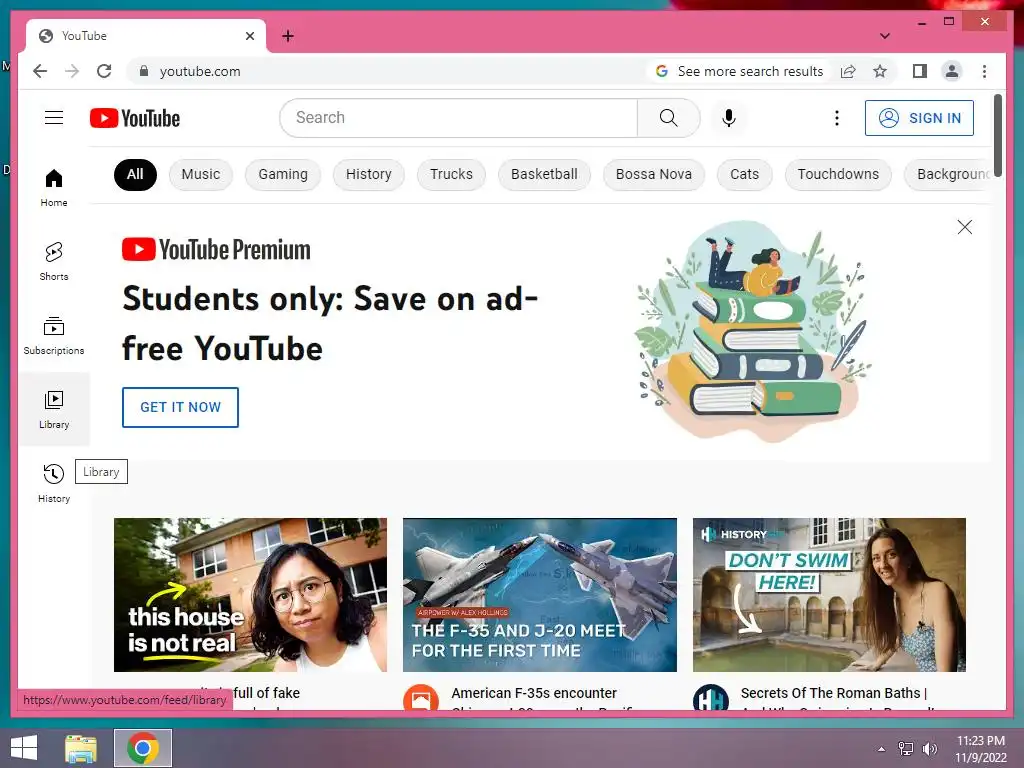
Task: Close the YouTube tab
Action: (249, 36)
